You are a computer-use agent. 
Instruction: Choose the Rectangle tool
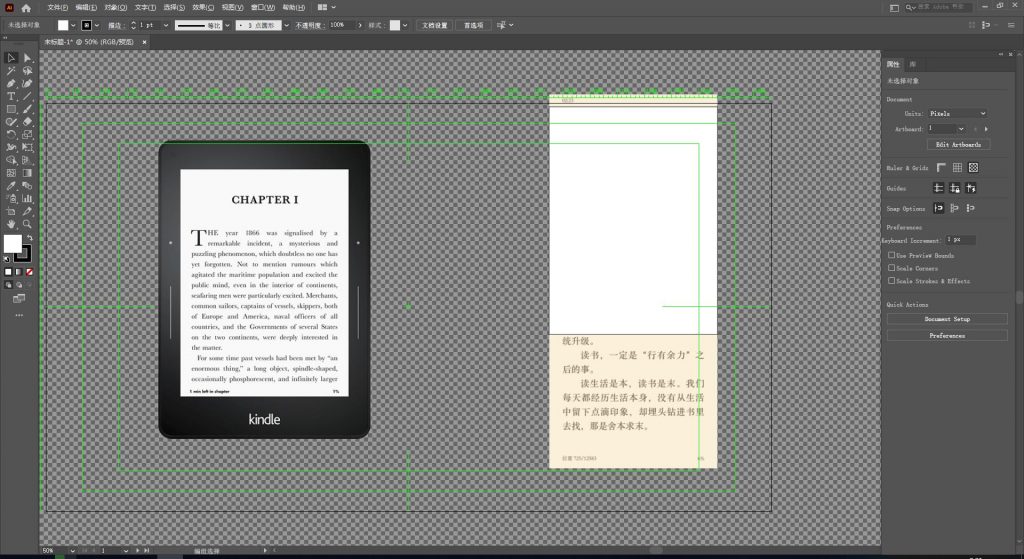click(11, 109)
